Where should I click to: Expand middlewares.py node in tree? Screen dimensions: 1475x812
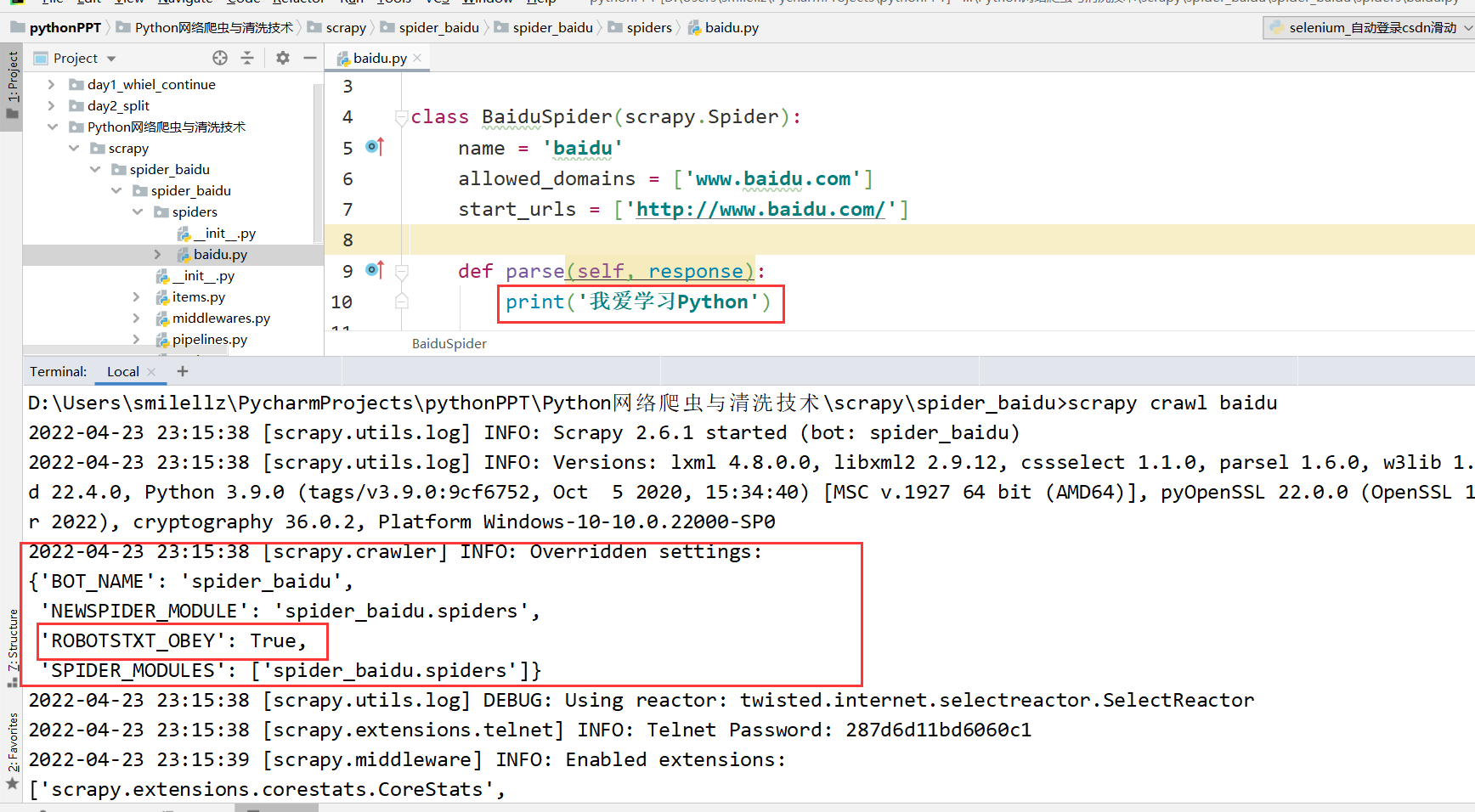[x=136, y=318]
